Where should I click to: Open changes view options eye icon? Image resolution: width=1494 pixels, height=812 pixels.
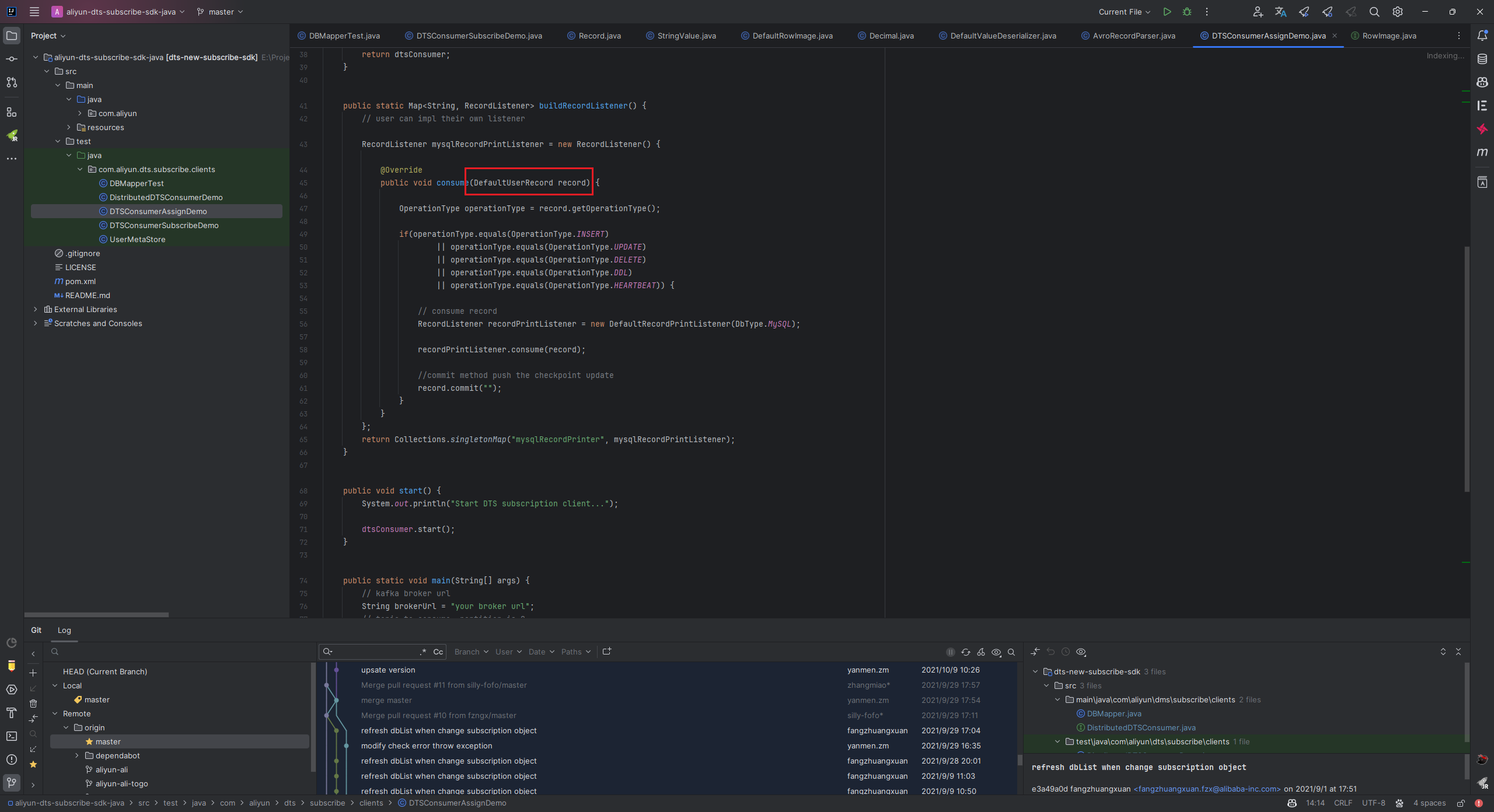1081,652
